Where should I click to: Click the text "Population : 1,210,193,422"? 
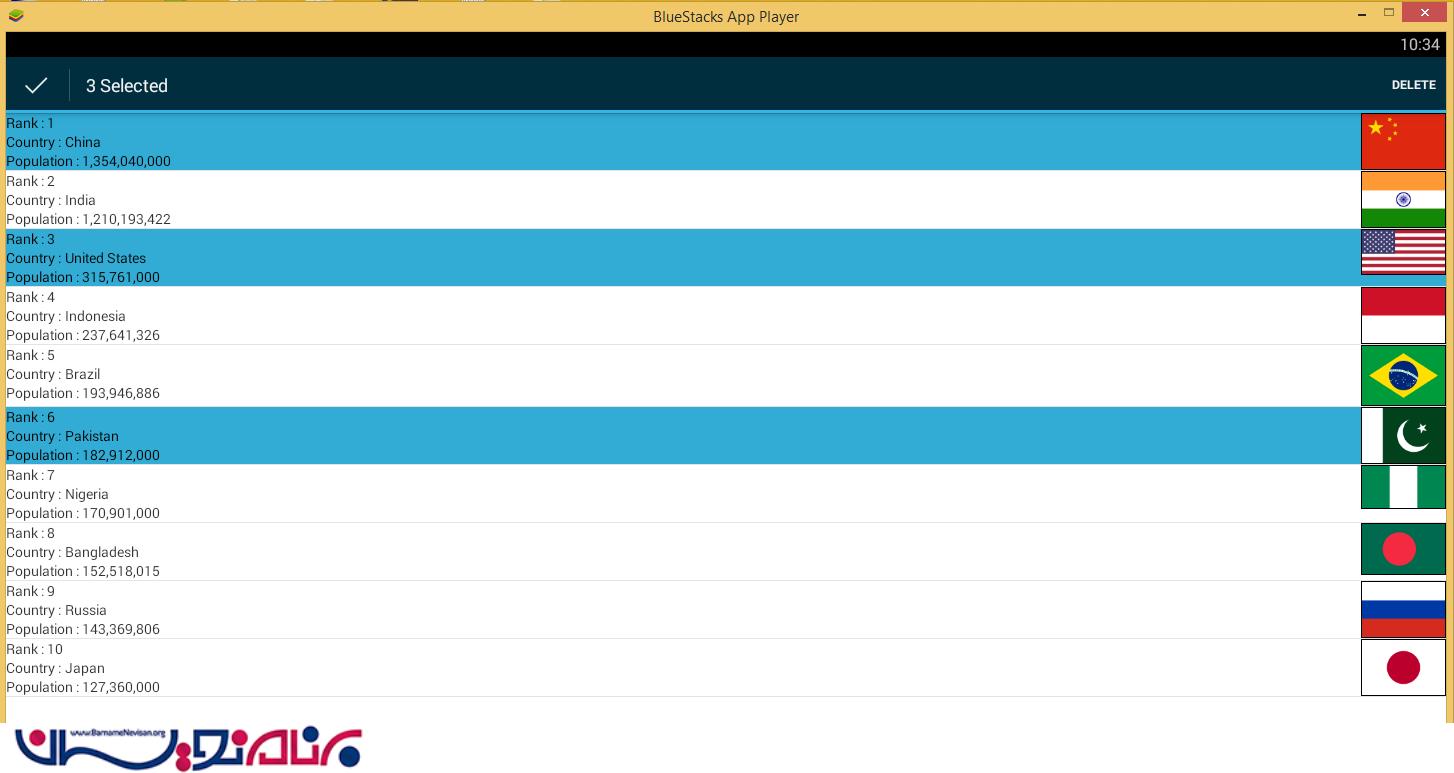[88, 219]
